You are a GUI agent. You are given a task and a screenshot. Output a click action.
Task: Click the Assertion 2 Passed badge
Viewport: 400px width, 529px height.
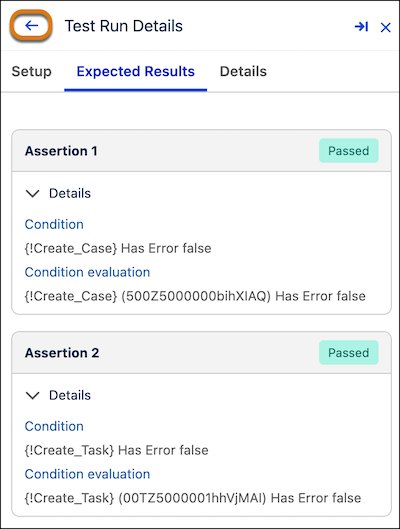click(x=349, y=353)
